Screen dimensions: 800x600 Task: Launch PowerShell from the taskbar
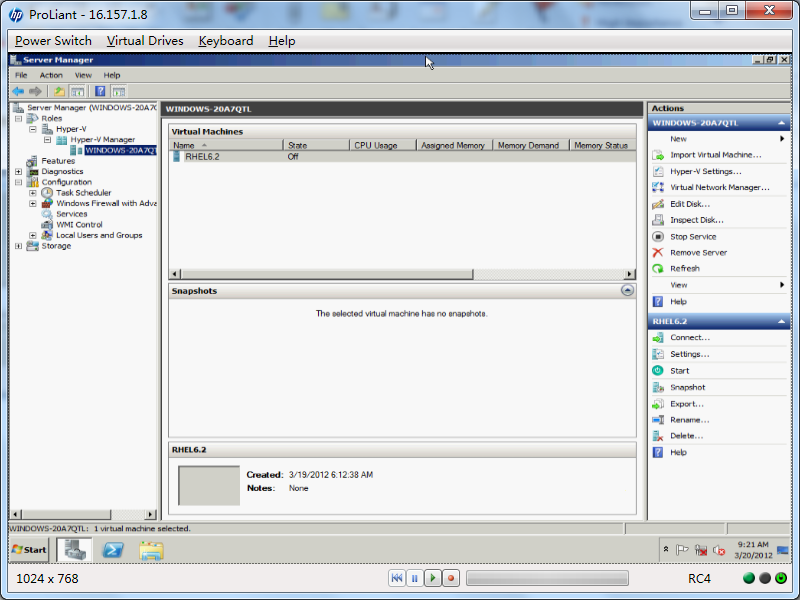tap(113, 550)
